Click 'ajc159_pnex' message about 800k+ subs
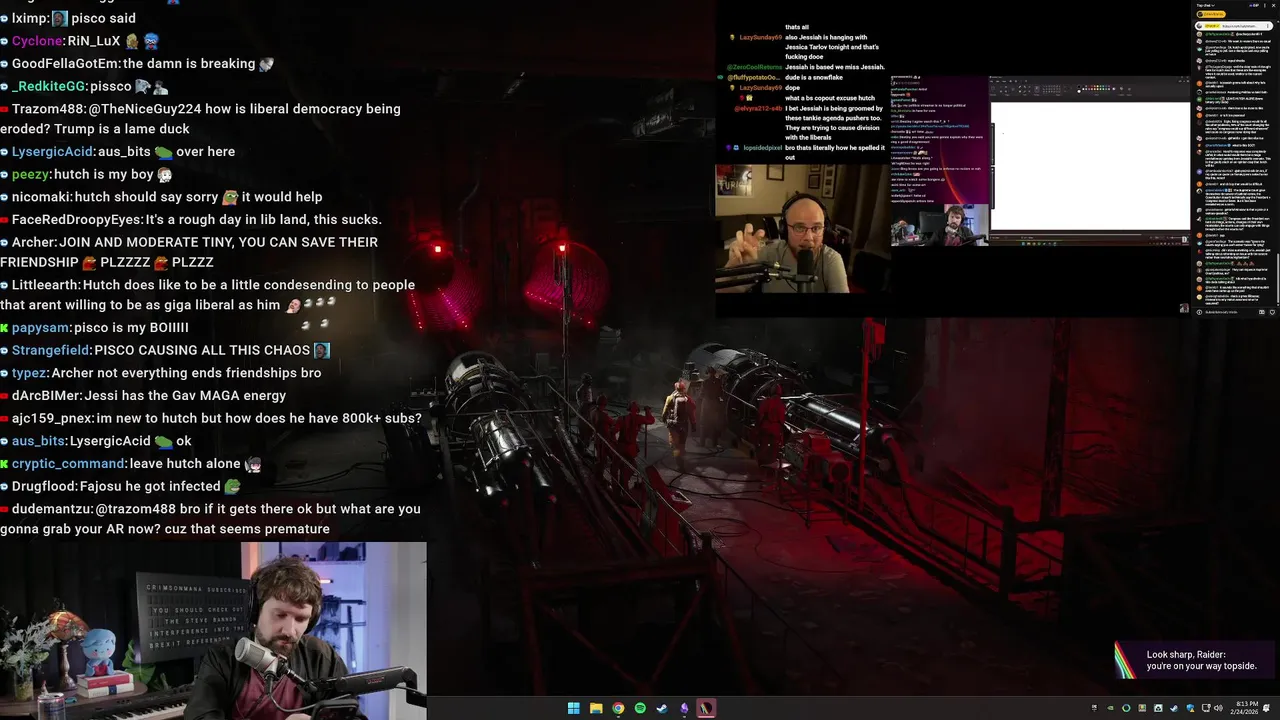The height and width of the screenshot is (720, 1280). click(x=211, y=419)
